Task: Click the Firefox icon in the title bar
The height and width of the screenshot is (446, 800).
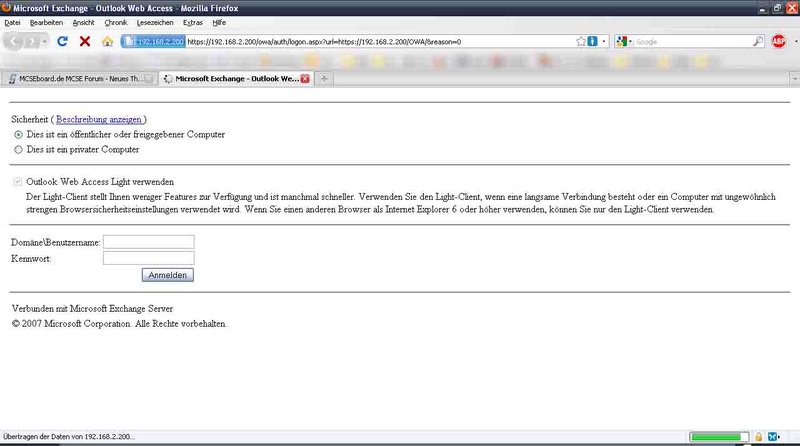Action: [x=6, y=8]
